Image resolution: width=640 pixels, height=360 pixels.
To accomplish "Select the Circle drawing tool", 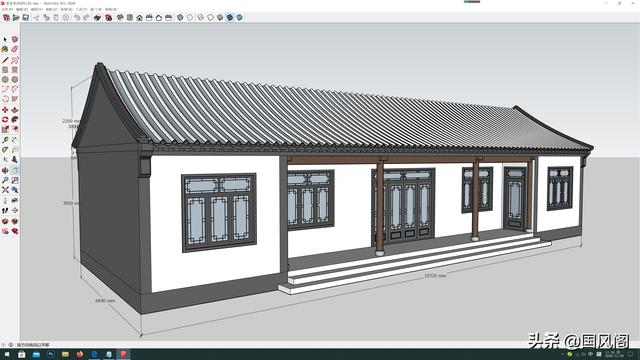I will click(5, 80).
